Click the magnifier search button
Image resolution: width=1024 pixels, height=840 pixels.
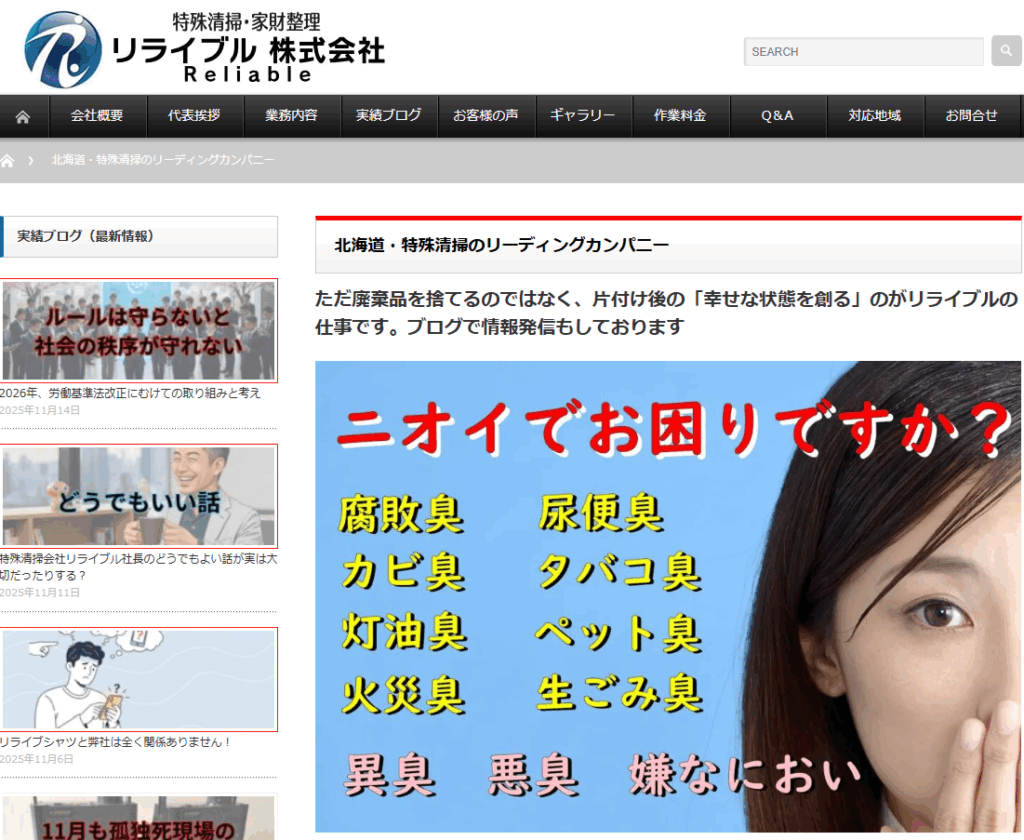pyautogui.click(x=1006, y=51)
